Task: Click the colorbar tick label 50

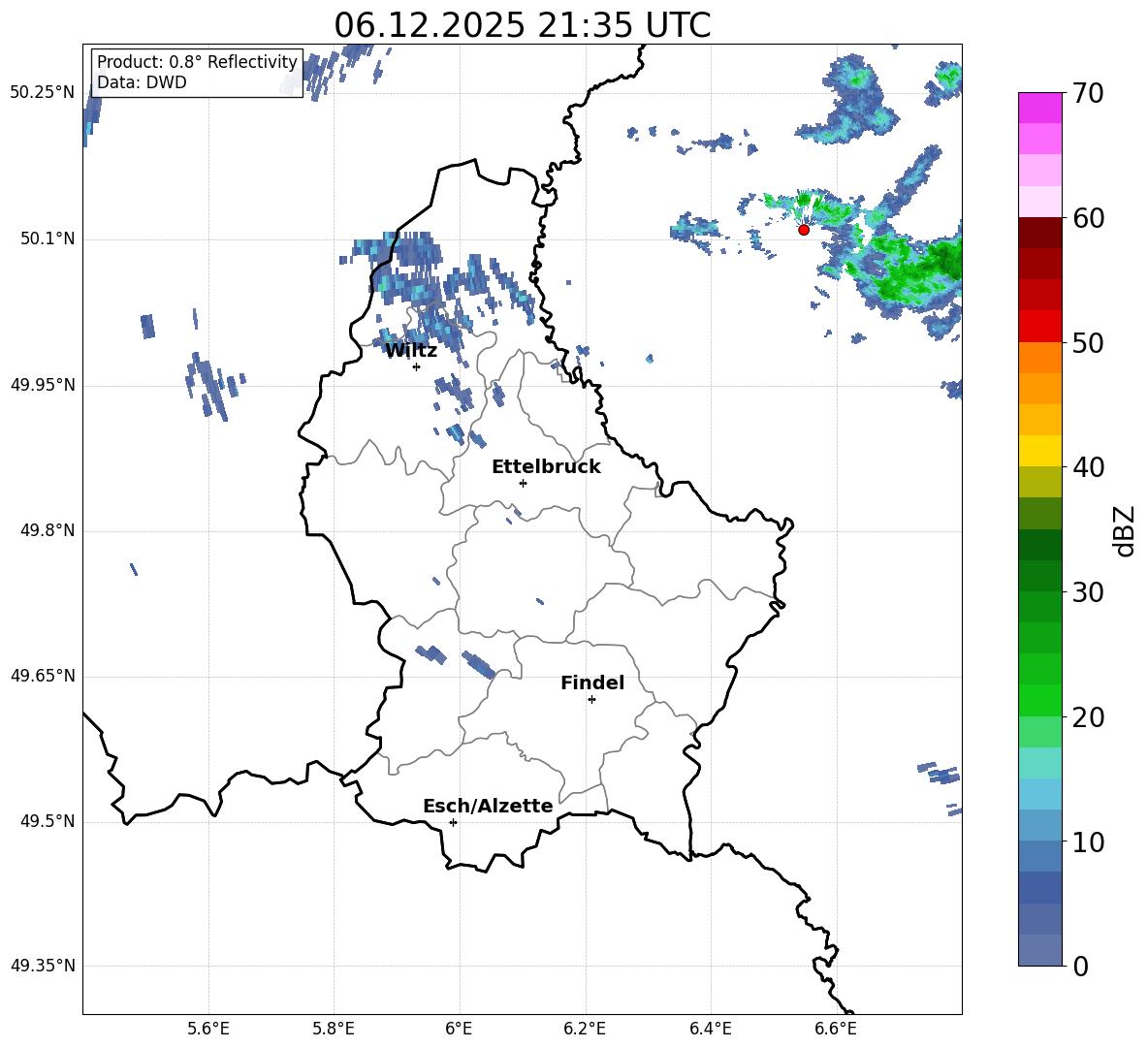Action: point(1089,342)
